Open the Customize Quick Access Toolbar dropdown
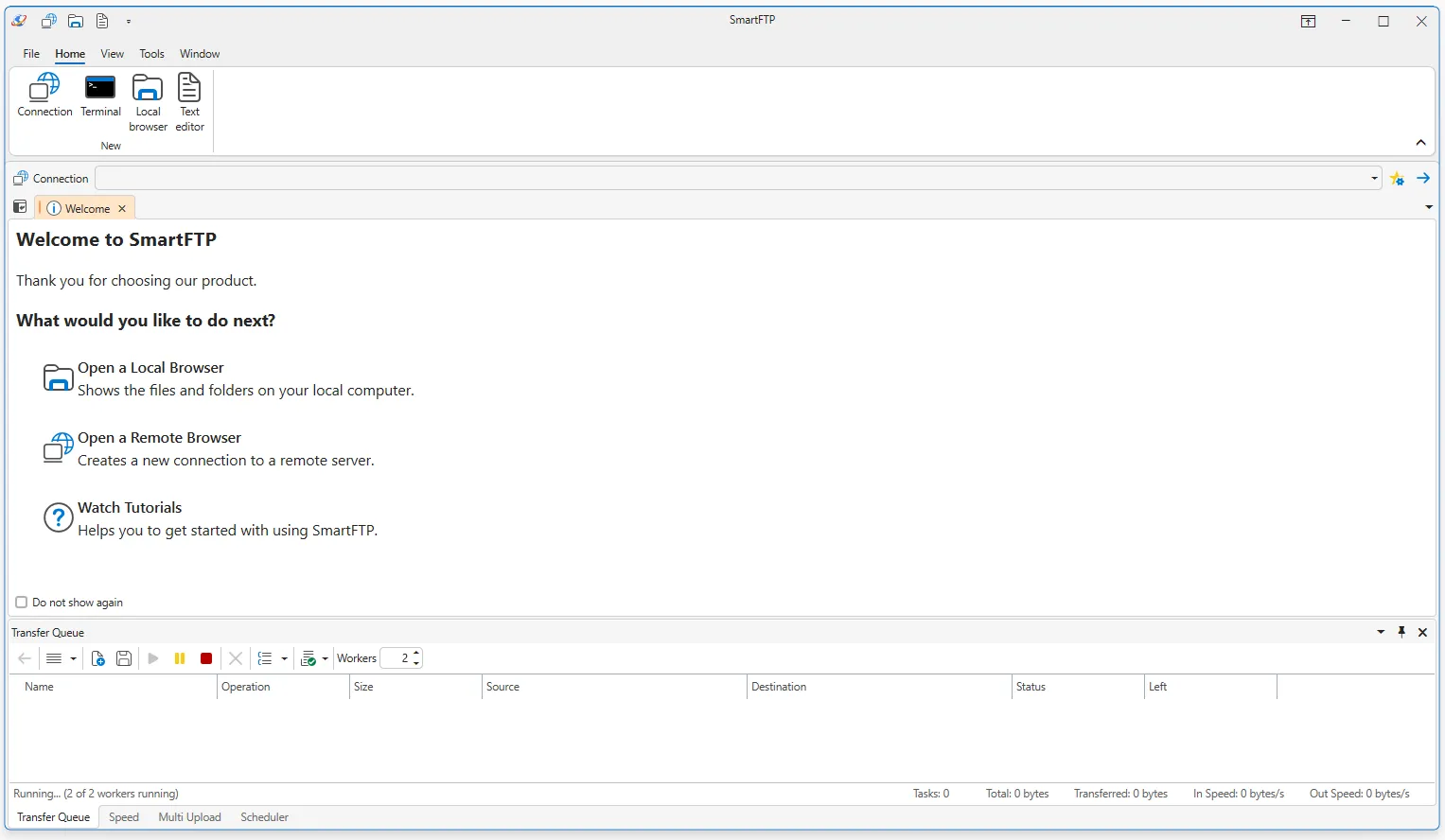The width and height of the screenshot is (1445, 840). click(129, 21)
